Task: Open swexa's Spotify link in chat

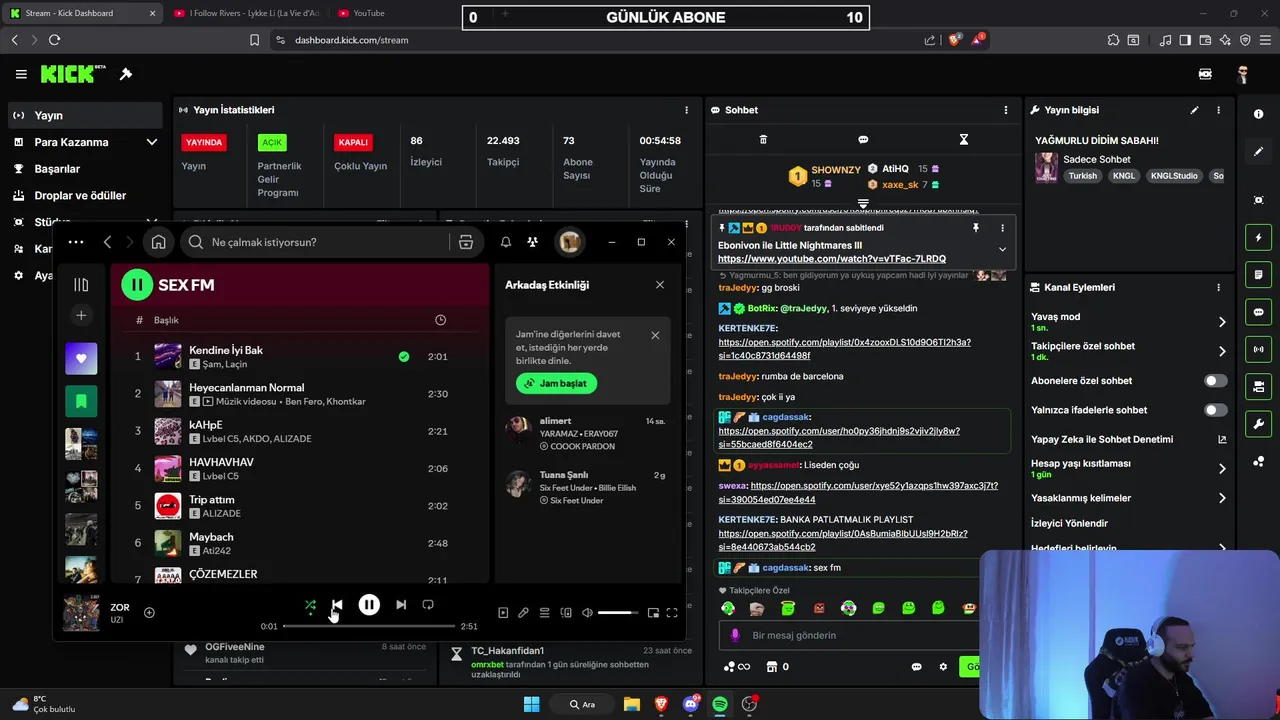Action: coord(858,492)
